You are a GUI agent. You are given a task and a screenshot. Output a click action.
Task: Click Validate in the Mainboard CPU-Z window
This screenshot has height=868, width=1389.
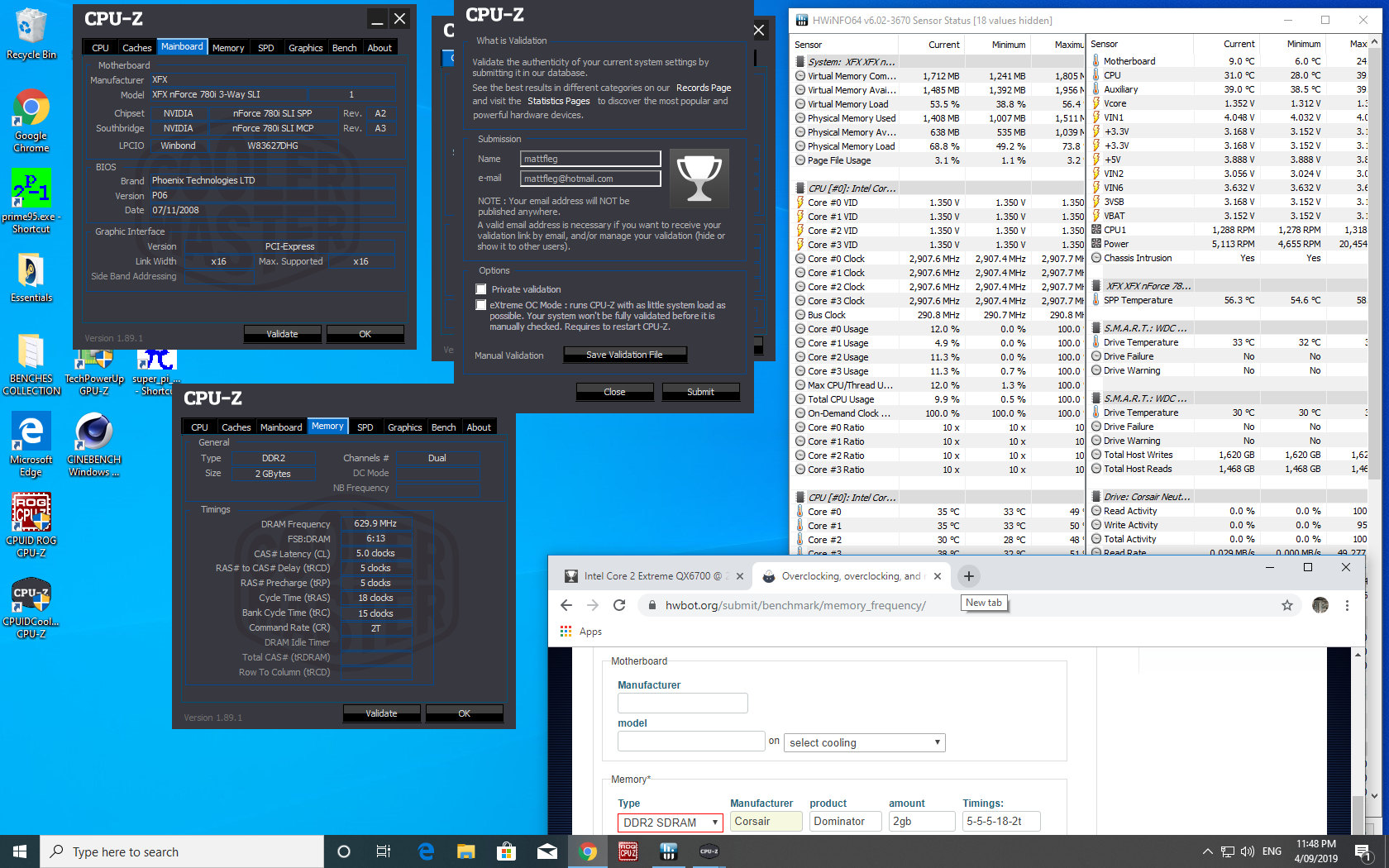[282, 334]
